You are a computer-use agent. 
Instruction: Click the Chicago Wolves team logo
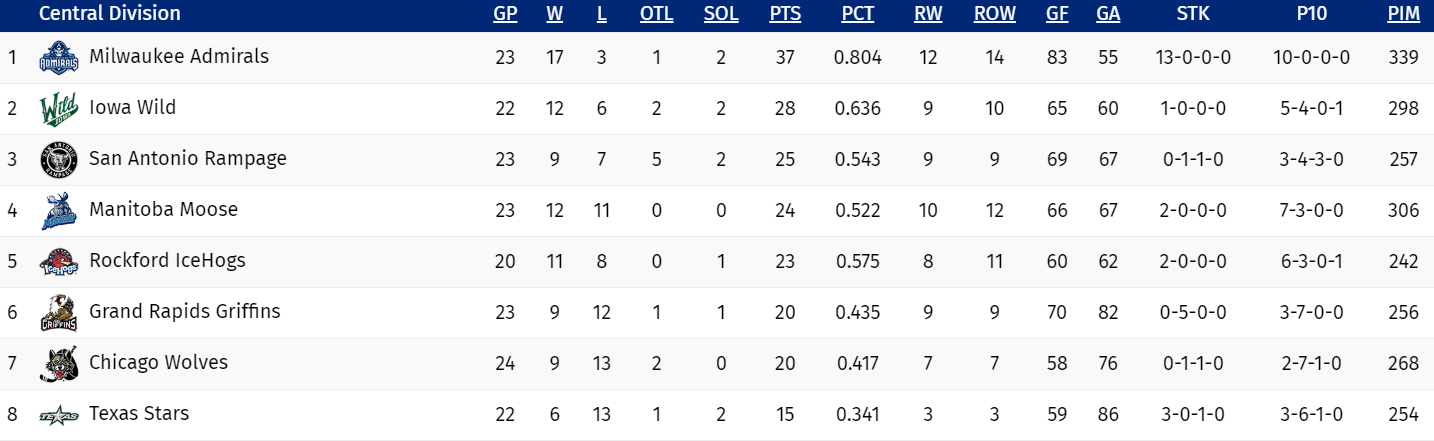pos(59,364)
